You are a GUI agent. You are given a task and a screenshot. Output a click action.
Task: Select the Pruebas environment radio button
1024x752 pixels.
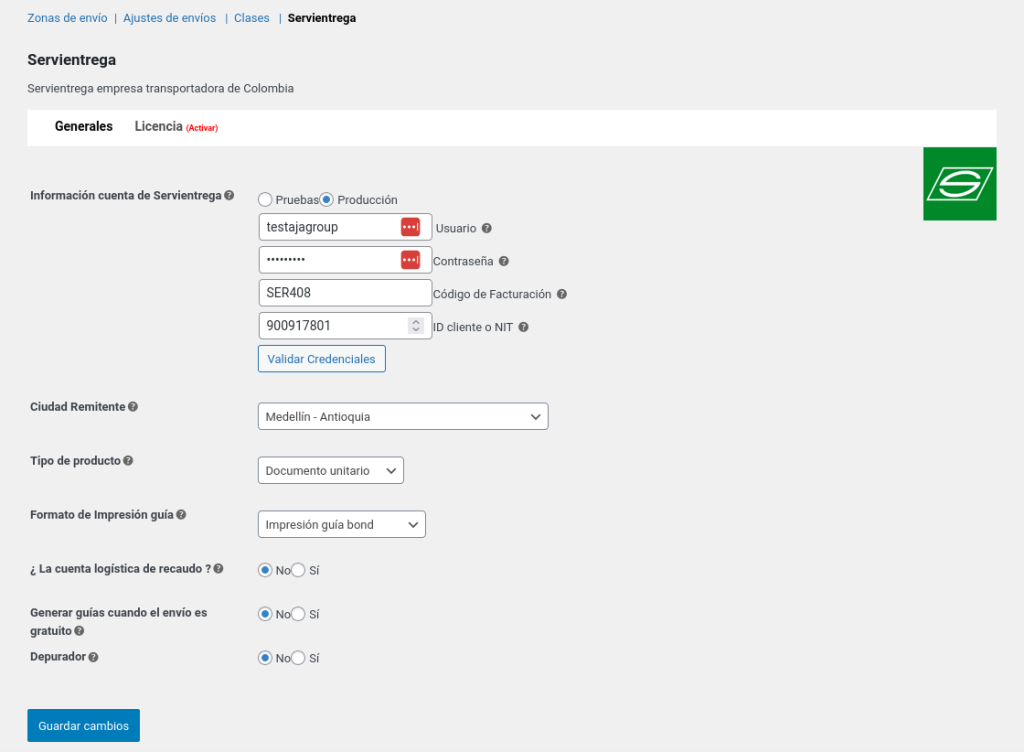pyautogui.click(x=265, y=200)
